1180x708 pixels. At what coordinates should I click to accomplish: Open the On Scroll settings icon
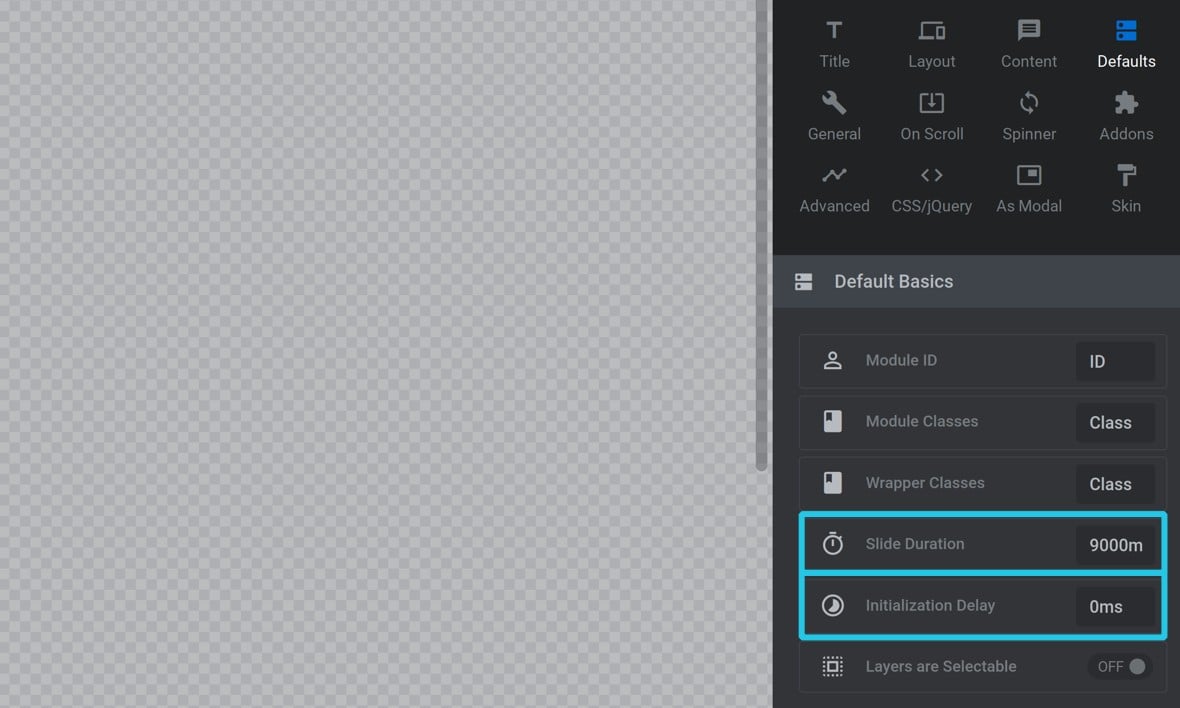click(932, 103)
